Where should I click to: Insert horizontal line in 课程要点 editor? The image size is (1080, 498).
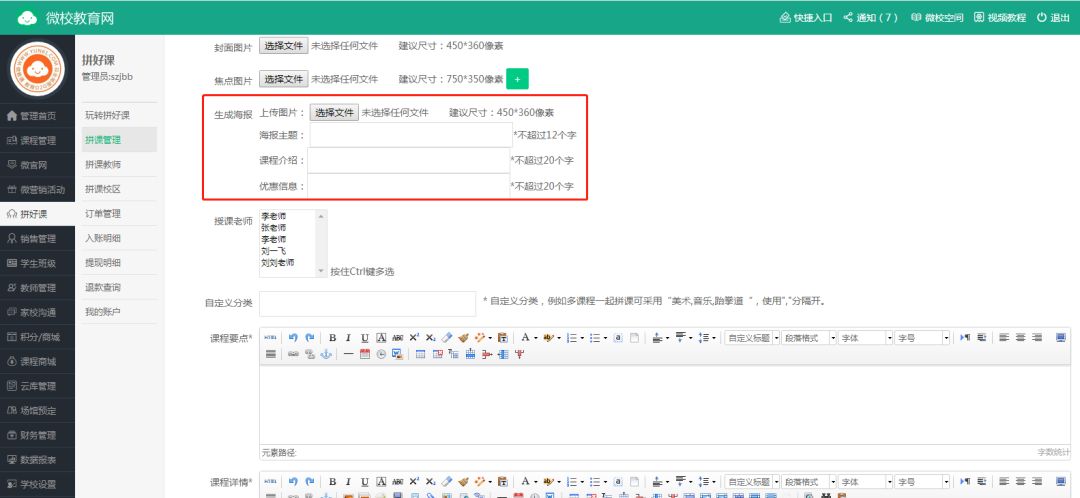pos(349,354)
